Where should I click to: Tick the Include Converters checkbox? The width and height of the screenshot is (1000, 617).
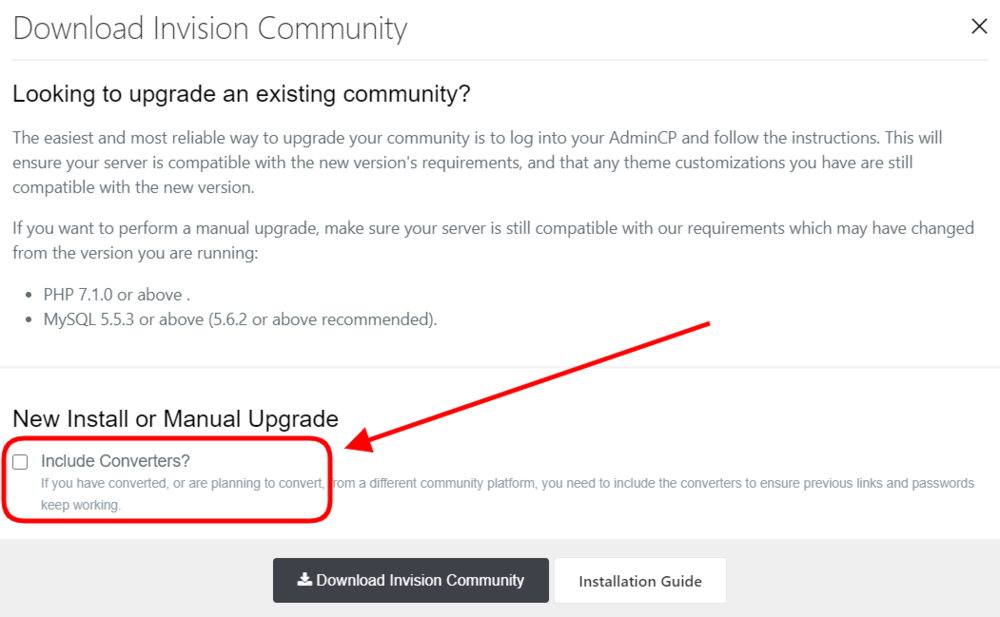click(x=20, y=462)
